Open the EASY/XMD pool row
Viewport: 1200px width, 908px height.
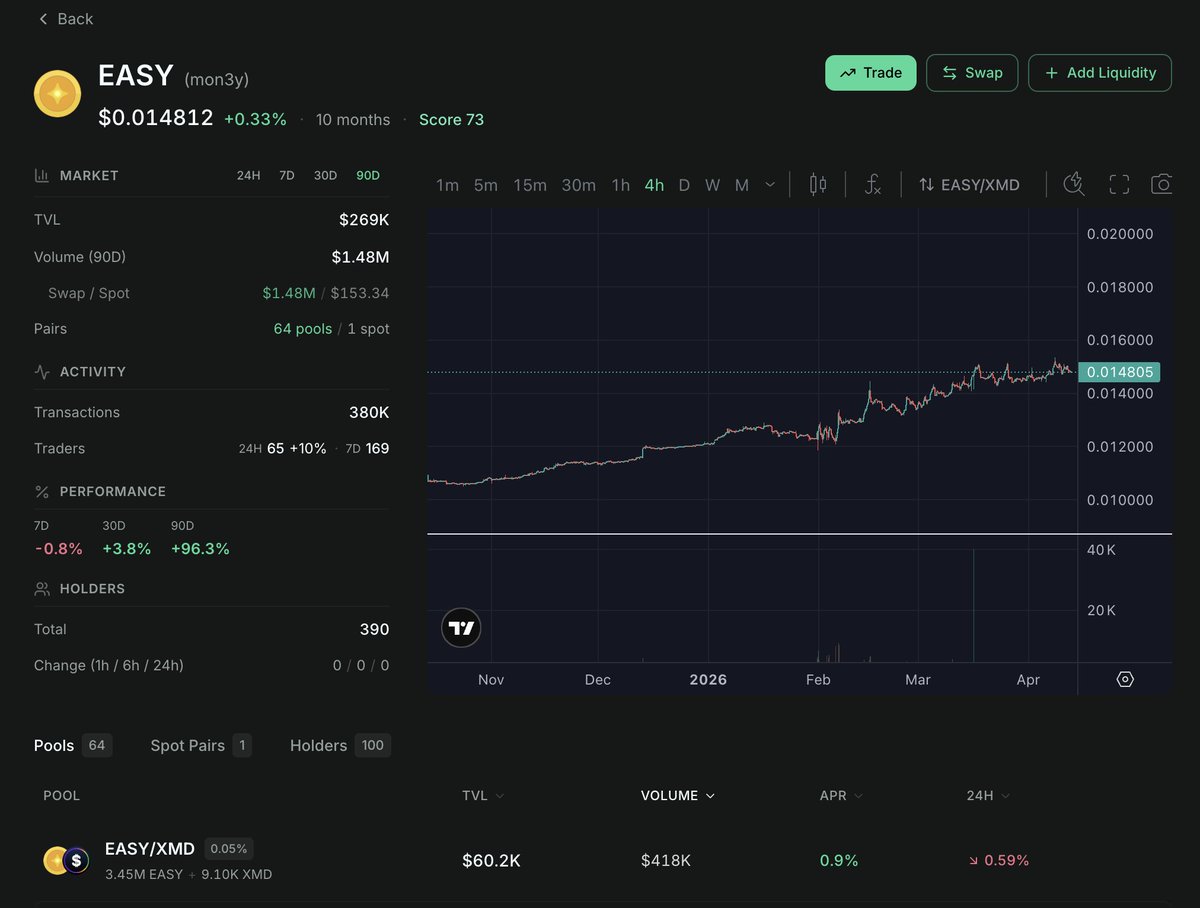coord(600,860)
